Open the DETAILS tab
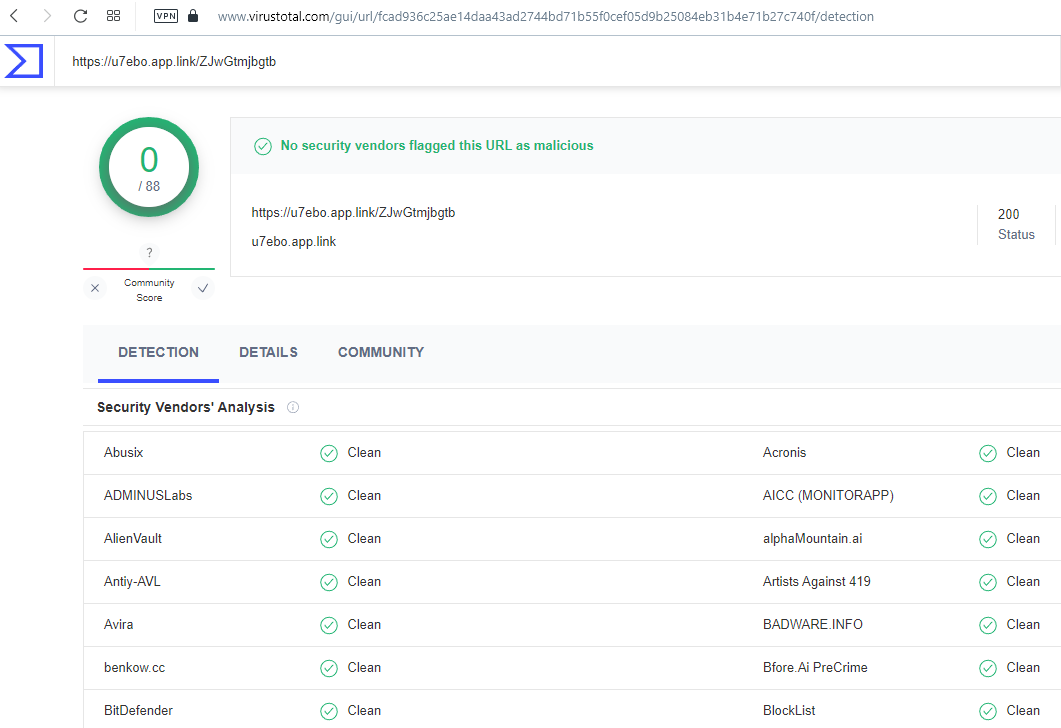The height and width of the screenshot is (728, 1061). point(268,352)
